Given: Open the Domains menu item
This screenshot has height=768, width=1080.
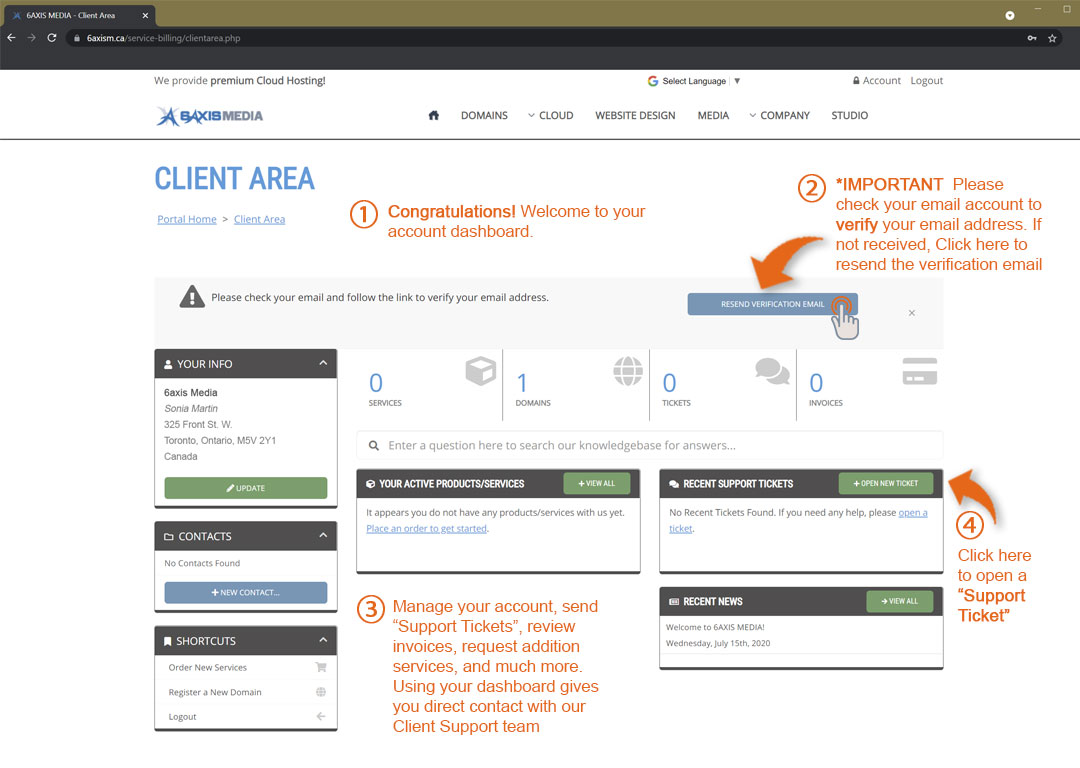Looking at the screenshot, I should click(484, 116).
